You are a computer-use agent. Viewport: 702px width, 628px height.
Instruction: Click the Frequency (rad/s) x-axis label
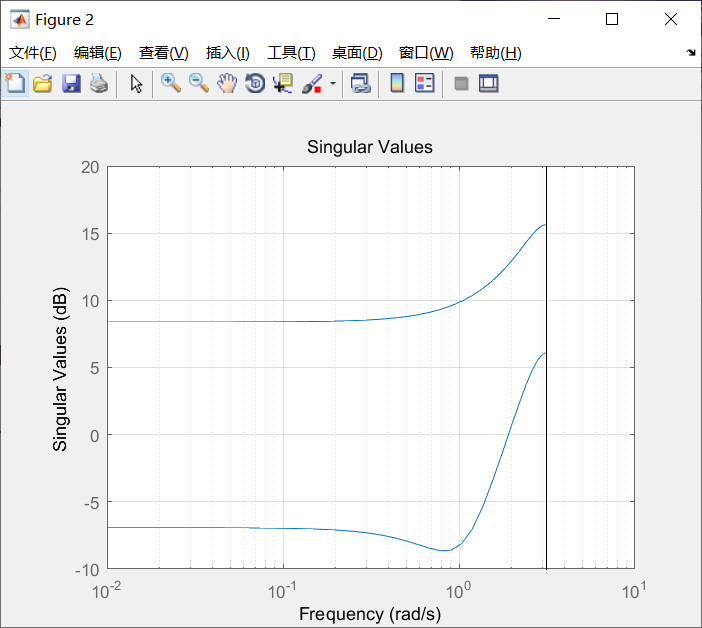click(370, 614)
